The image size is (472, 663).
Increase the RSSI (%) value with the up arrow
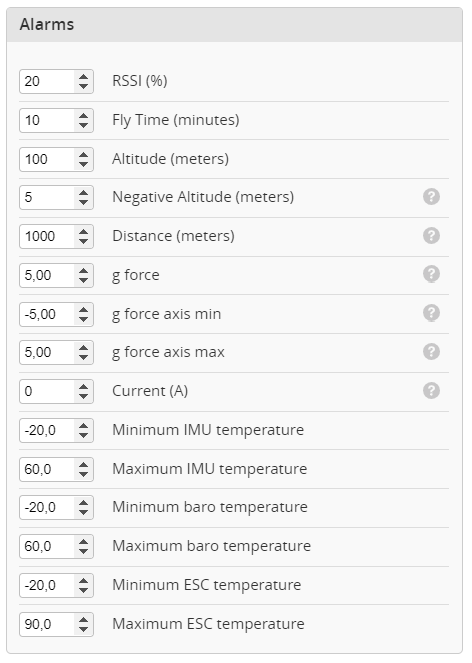[x=83, y=77]
